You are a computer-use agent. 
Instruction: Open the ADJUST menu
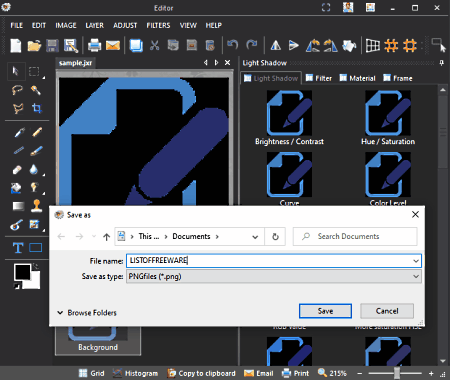click(125, 25)
